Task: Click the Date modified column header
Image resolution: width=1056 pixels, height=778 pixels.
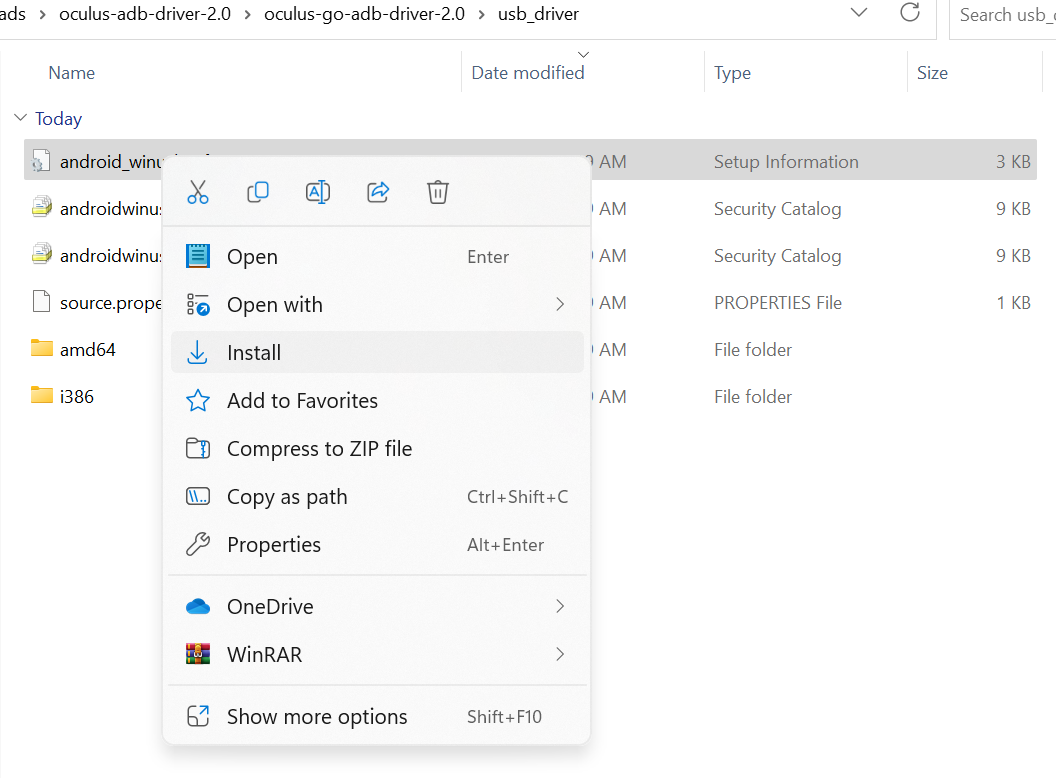Action: (x=528, y=73)
